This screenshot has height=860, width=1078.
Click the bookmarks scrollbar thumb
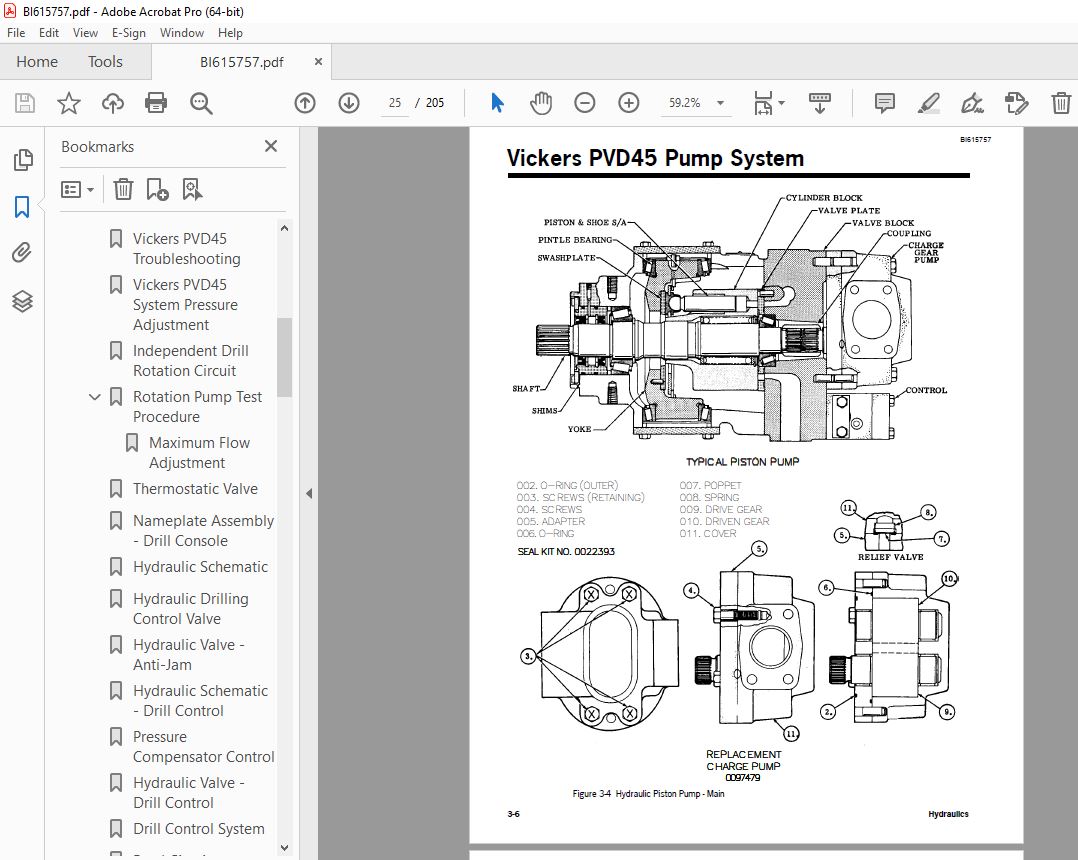(x=285, y=357)
